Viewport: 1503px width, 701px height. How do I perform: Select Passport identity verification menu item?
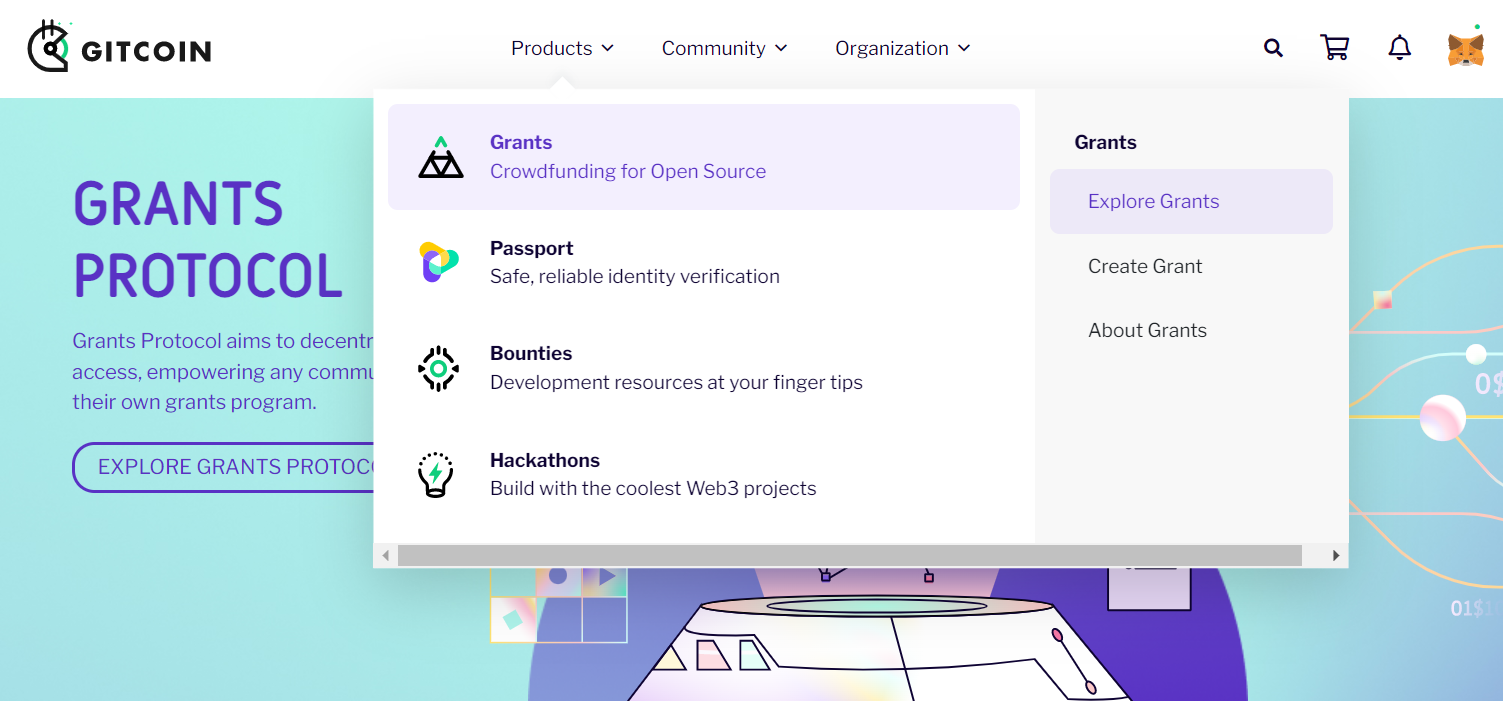pyautogui.click(x=634, y=276)
